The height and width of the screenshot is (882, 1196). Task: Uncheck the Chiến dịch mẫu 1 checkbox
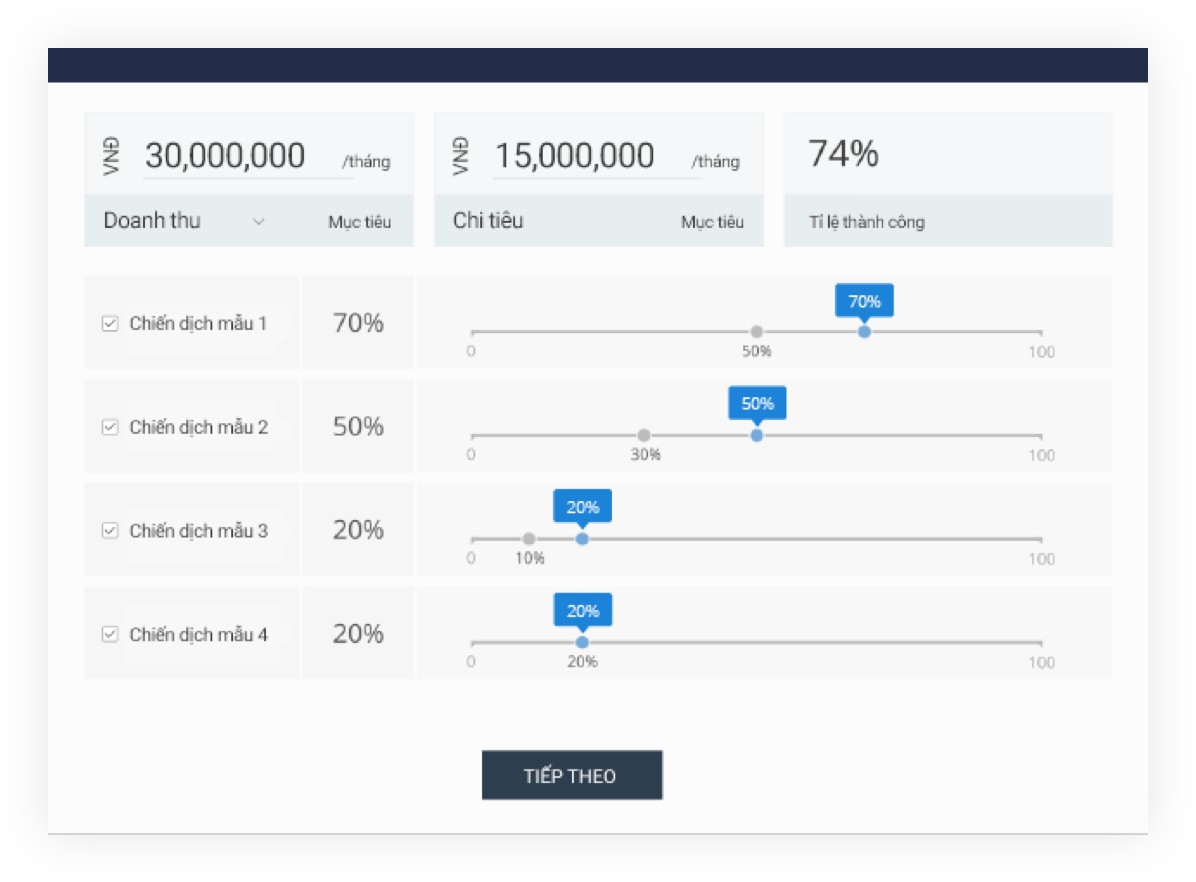110,324
